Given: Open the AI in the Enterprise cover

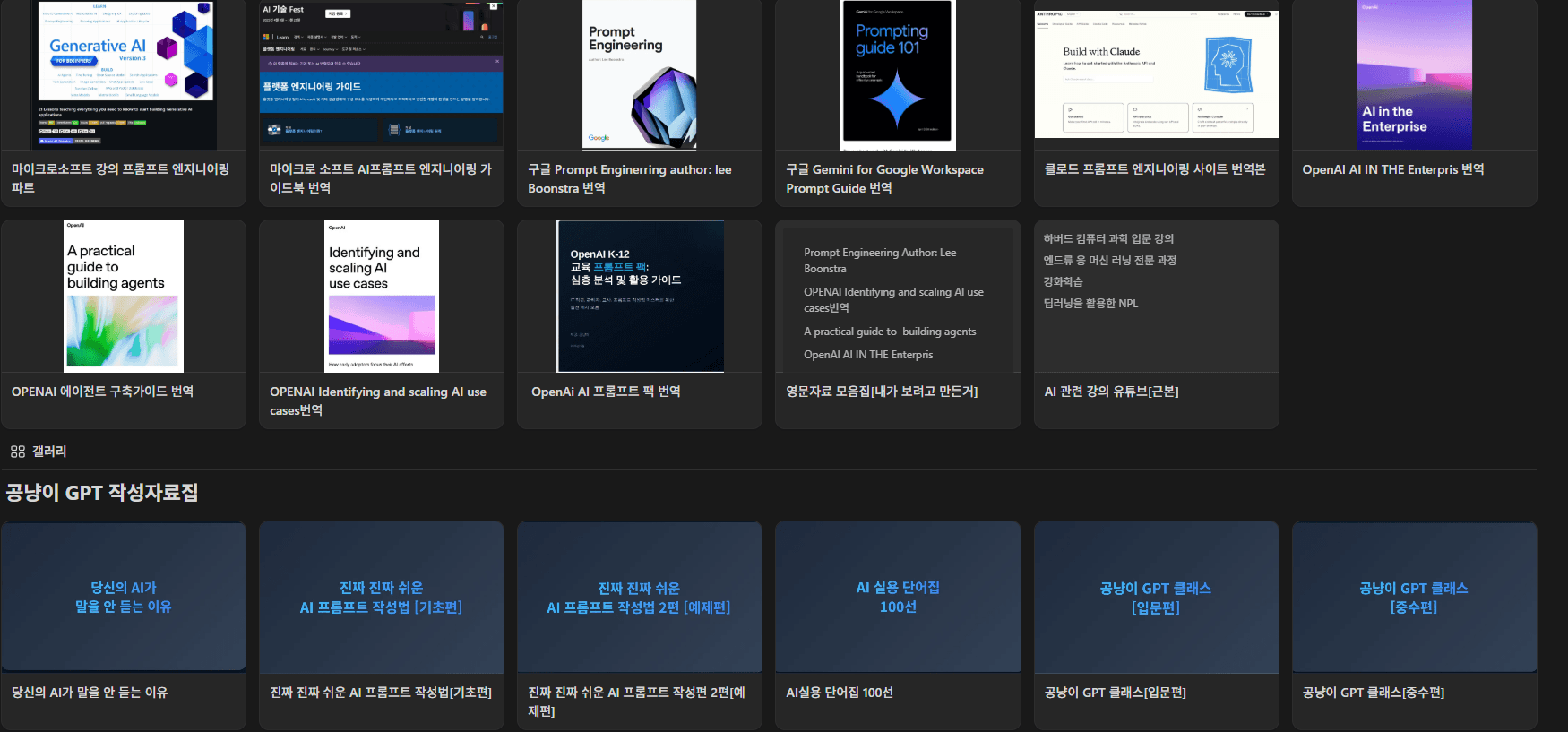Looking at the screenshot, I should coord(1413,74).
